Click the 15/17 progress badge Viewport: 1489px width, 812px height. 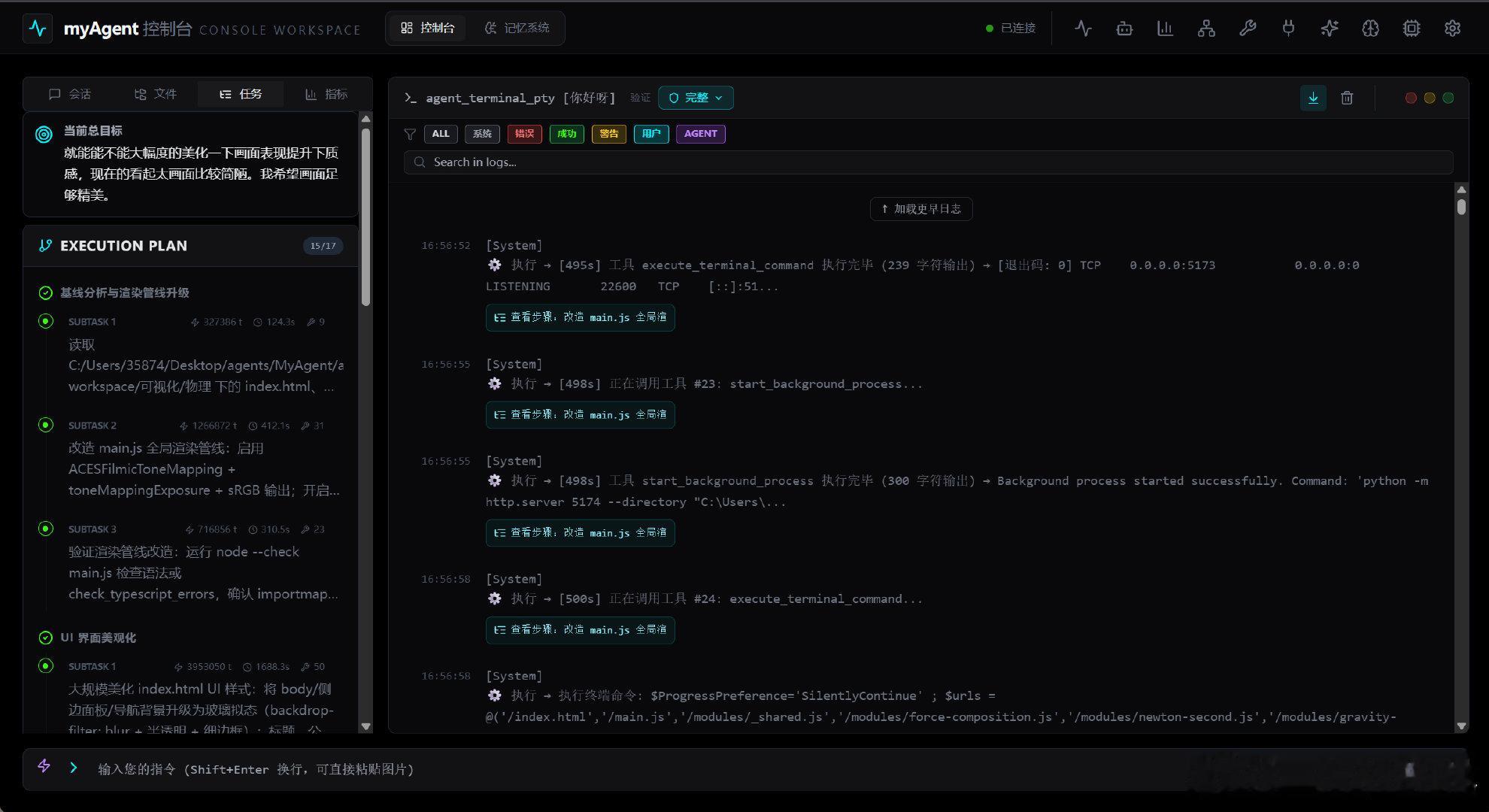tap(323, 246)
